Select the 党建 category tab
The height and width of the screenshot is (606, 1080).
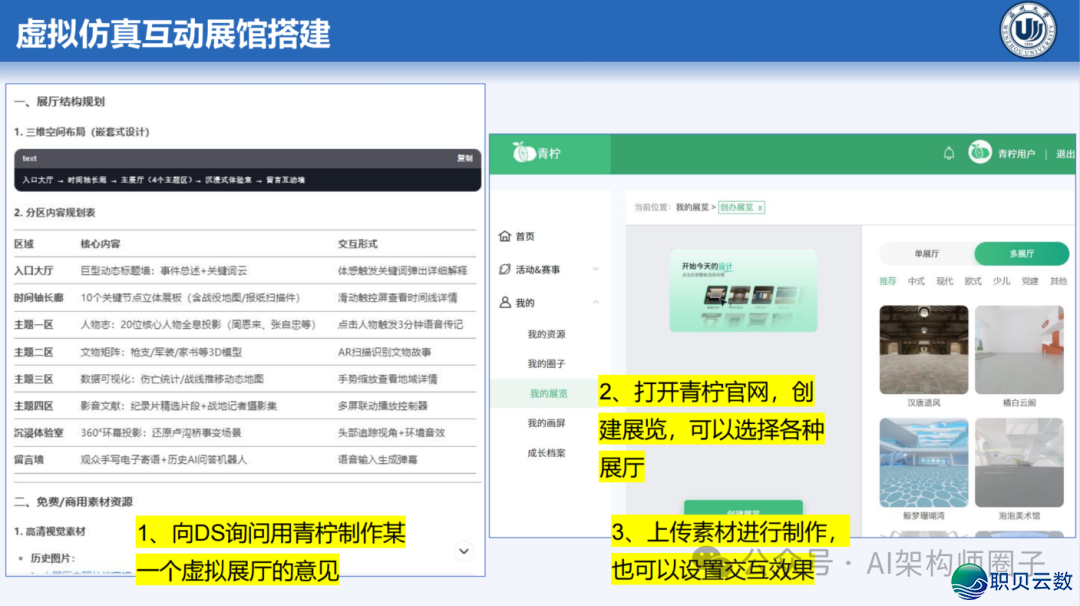coord(1030,282)
